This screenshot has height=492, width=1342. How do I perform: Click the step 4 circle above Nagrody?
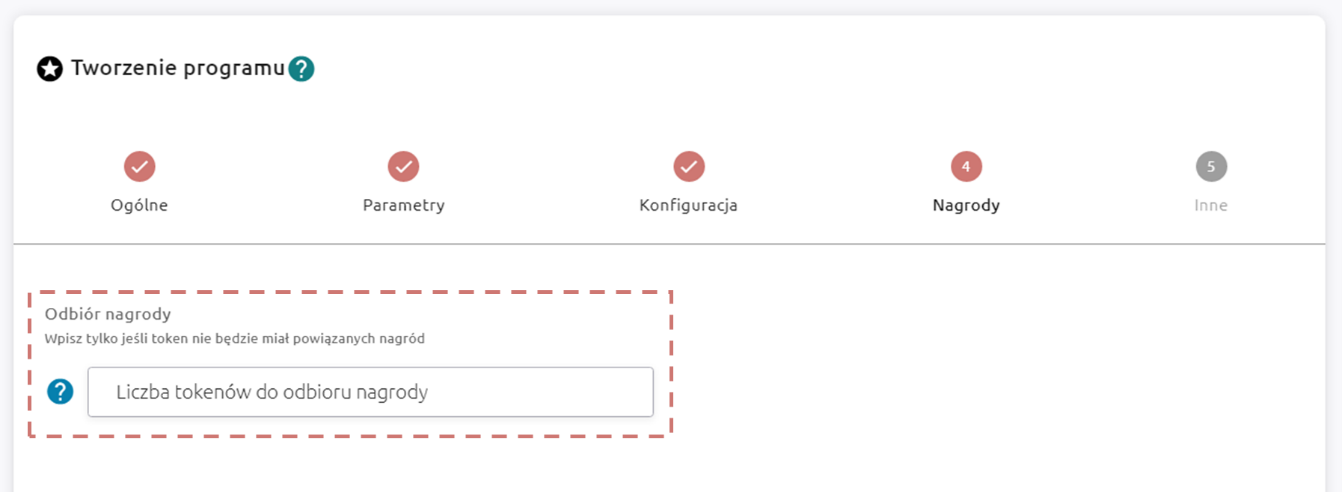coord(966,166)
